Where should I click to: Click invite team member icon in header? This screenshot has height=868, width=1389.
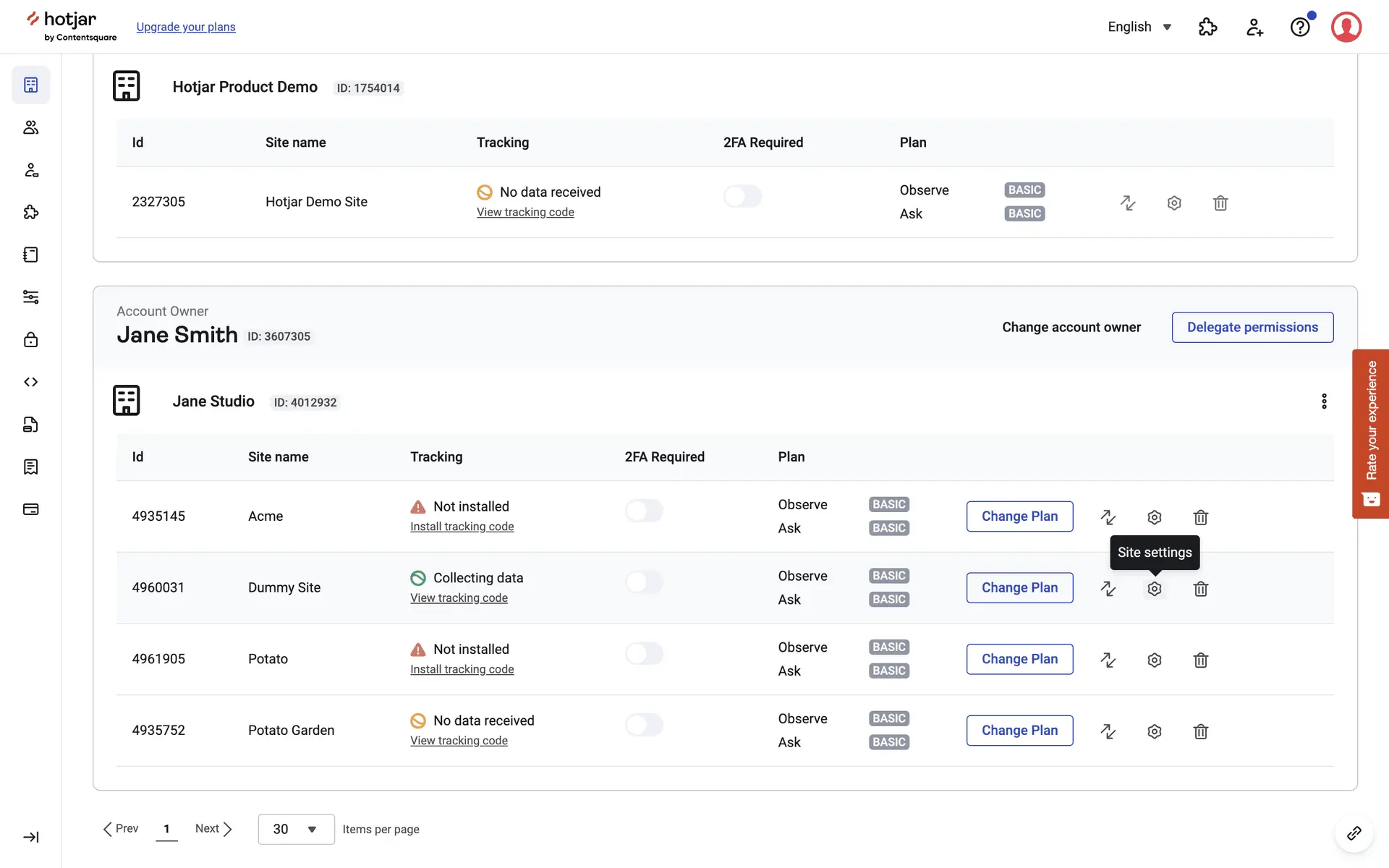click(x=1254, y=27)
